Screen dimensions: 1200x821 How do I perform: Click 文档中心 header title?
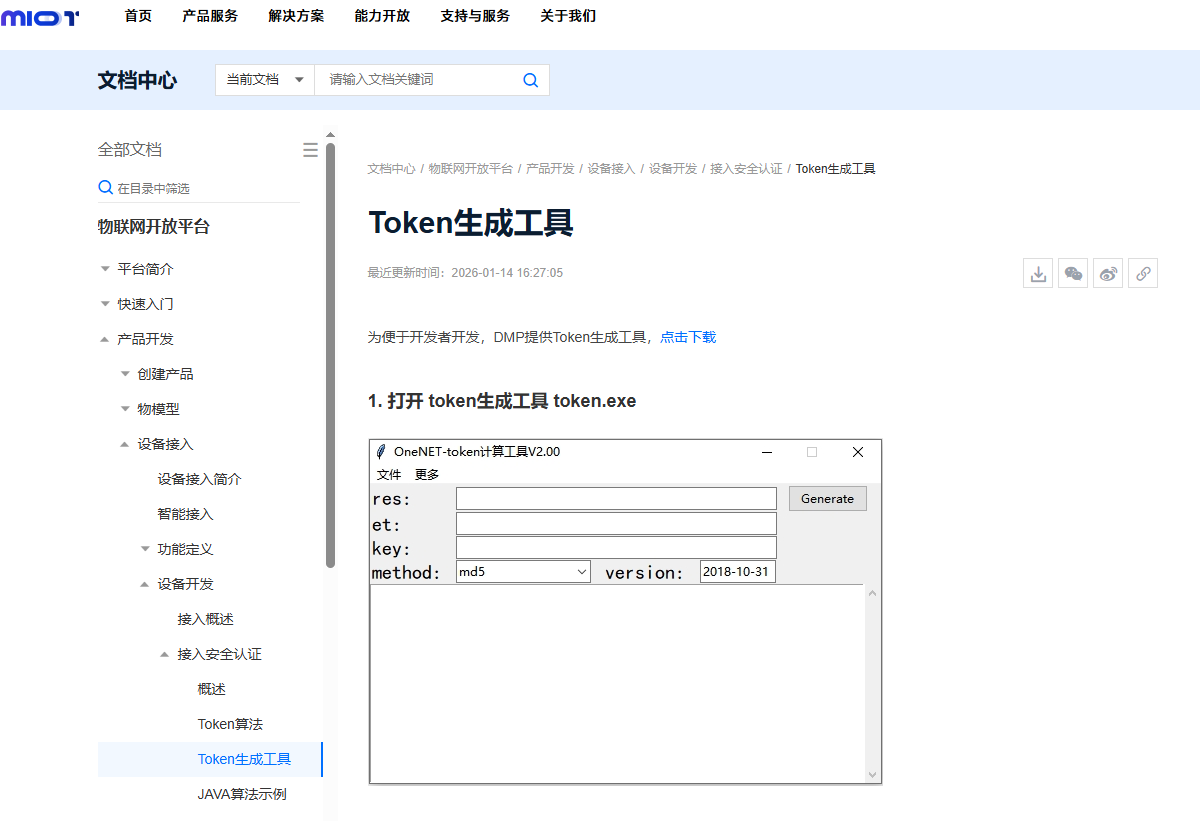pos(137,80)
